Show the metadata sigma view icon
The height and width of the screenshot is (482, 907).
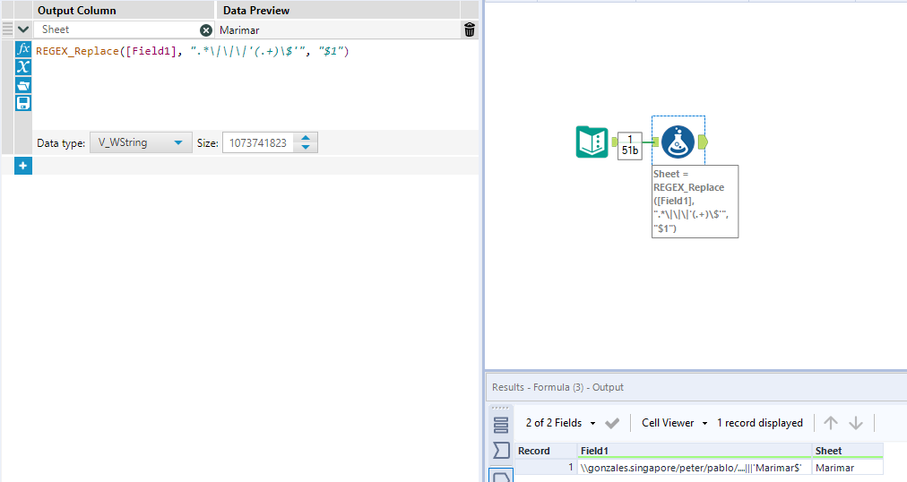click(x=501, y=450)
